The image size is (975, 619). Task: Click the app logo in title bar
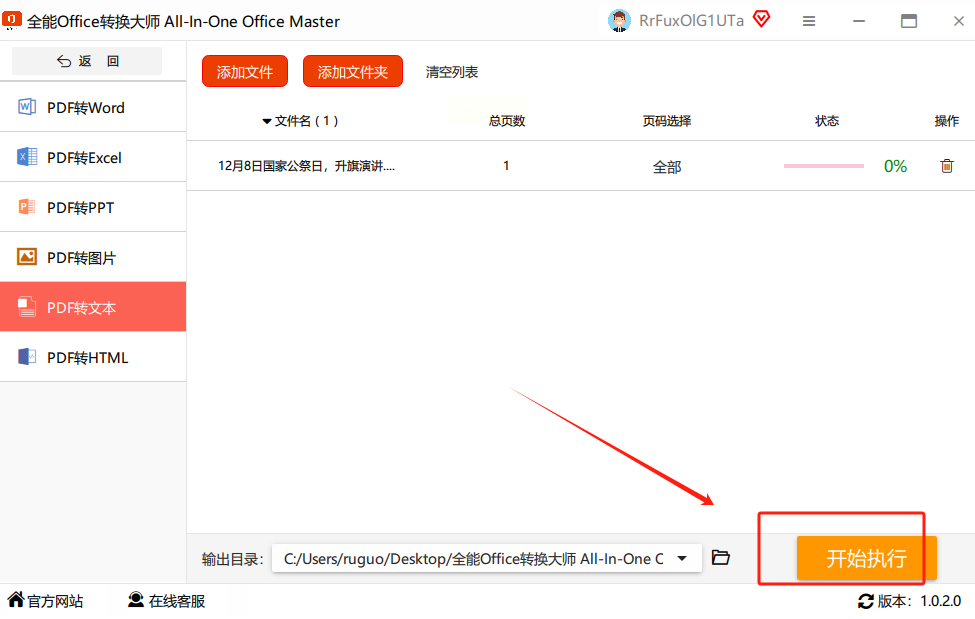12,21
